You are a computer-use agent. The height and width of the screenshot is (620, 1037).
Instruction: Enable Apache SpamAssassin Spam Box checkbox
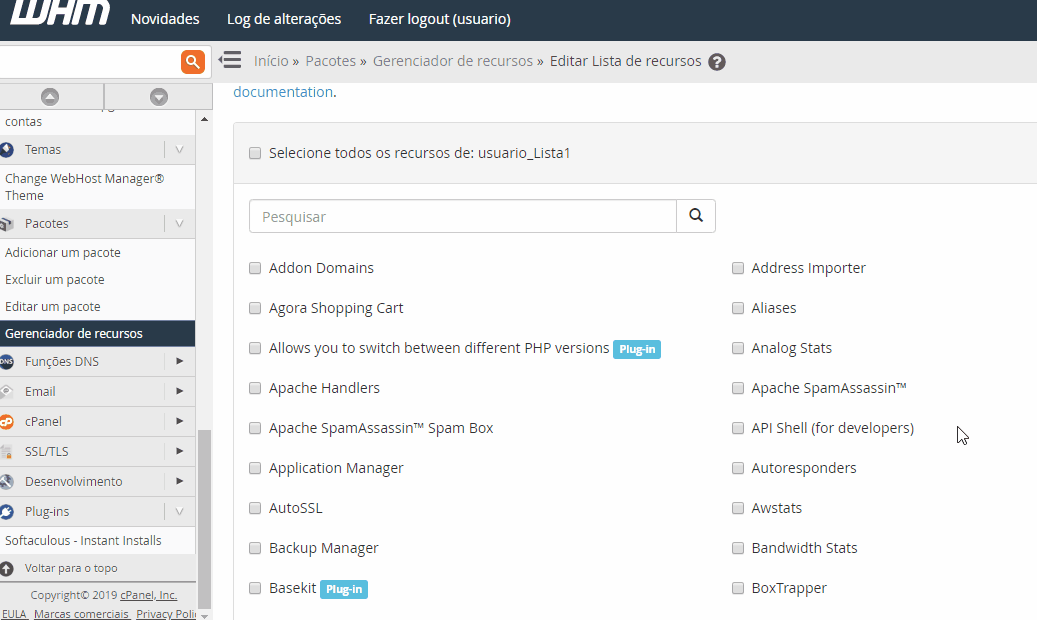(x=255, y=428)
